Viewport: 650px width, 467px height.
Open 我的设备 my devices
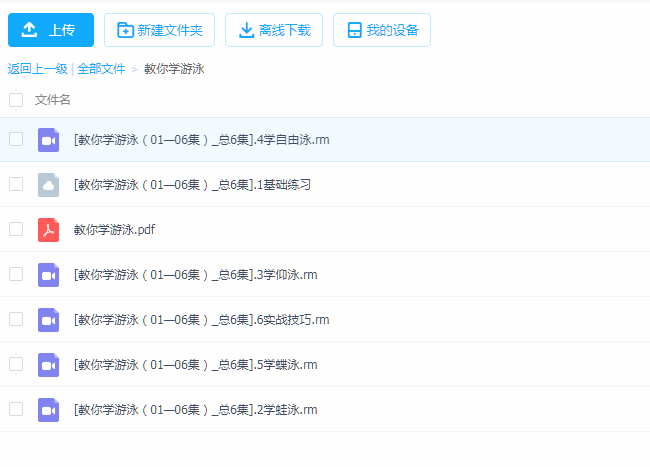tap(382, 30)
